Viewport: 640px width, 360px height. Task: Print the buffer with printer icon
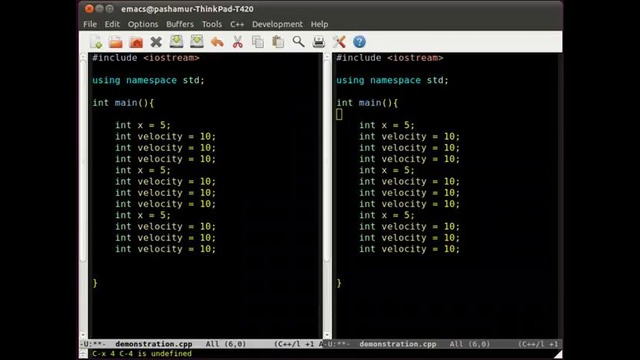click(318, 42)
